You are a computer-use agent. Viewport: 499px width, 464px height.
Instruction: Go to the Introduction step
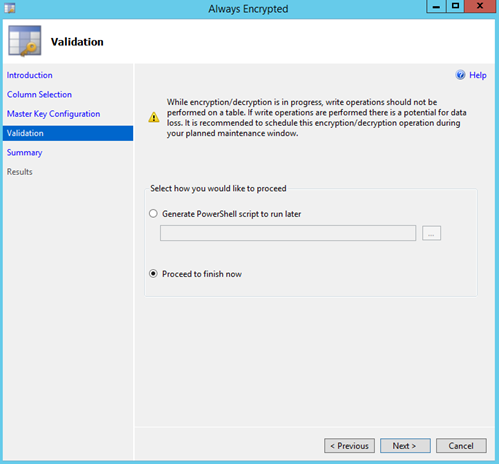(30, 75)
